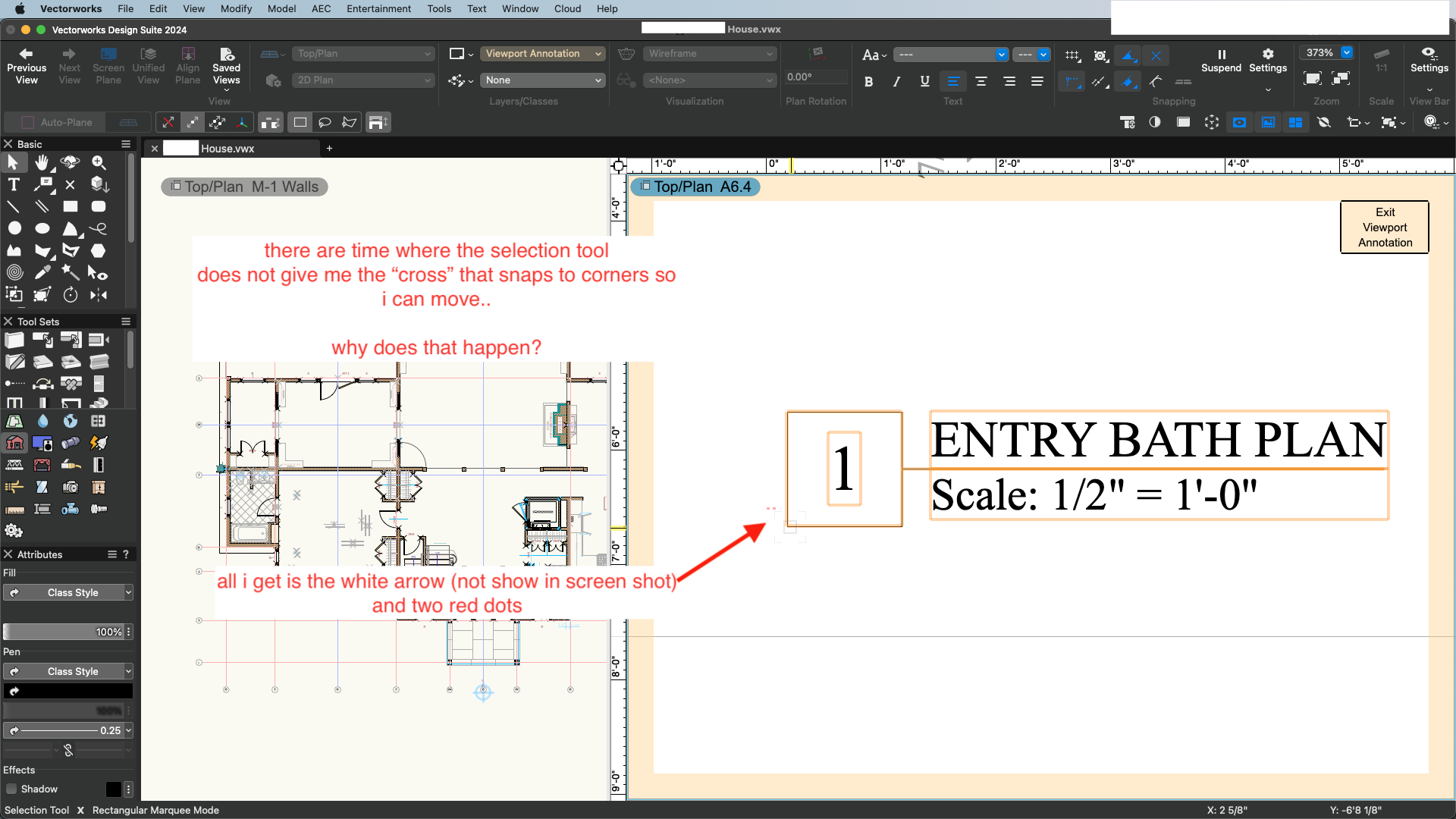Select the Pan hand tool
The height and width of the screenshot is (819, 1456).
pos(42,162)
